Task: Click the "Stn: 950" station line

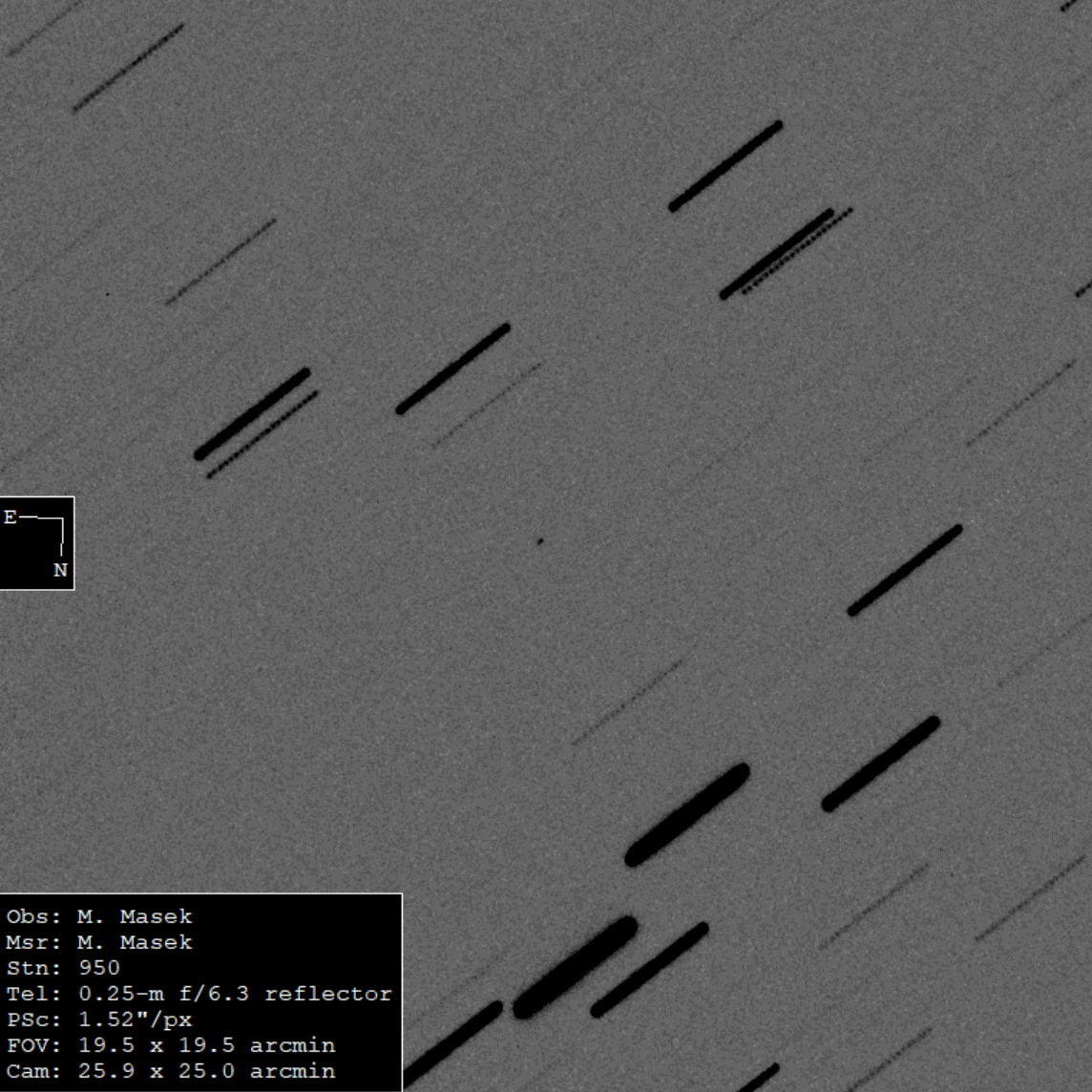Action: click(63, 968)
